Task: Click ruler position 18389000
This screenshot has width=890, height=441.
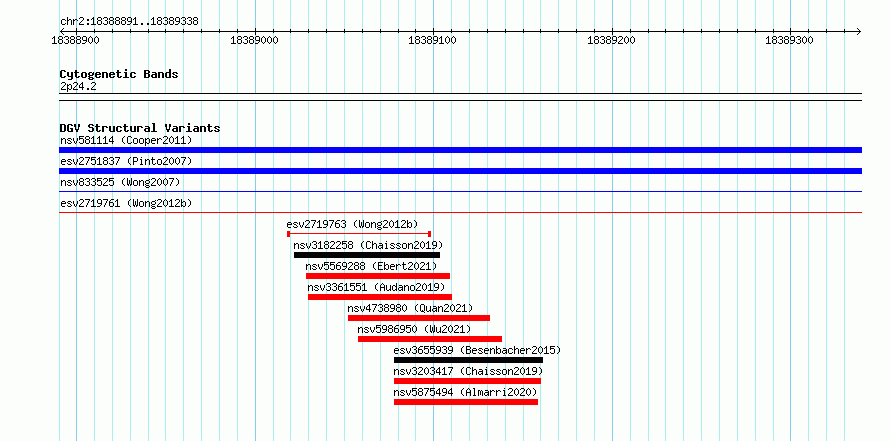Action: tap(255, 40)
